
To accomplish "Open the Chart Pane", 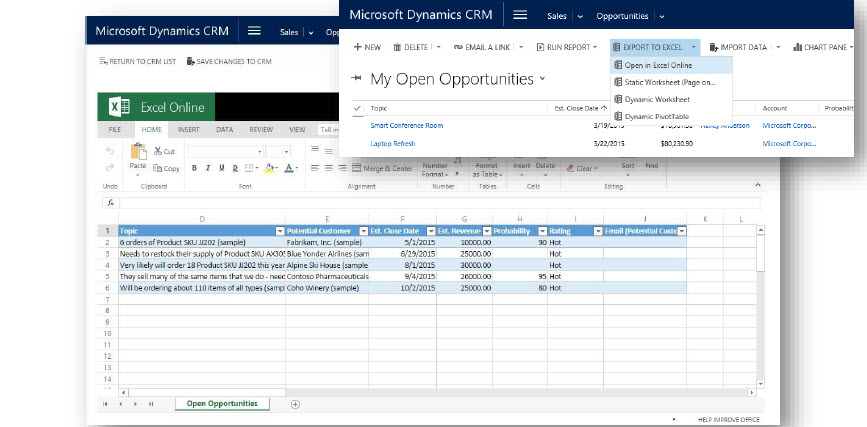I will (827, 47).
